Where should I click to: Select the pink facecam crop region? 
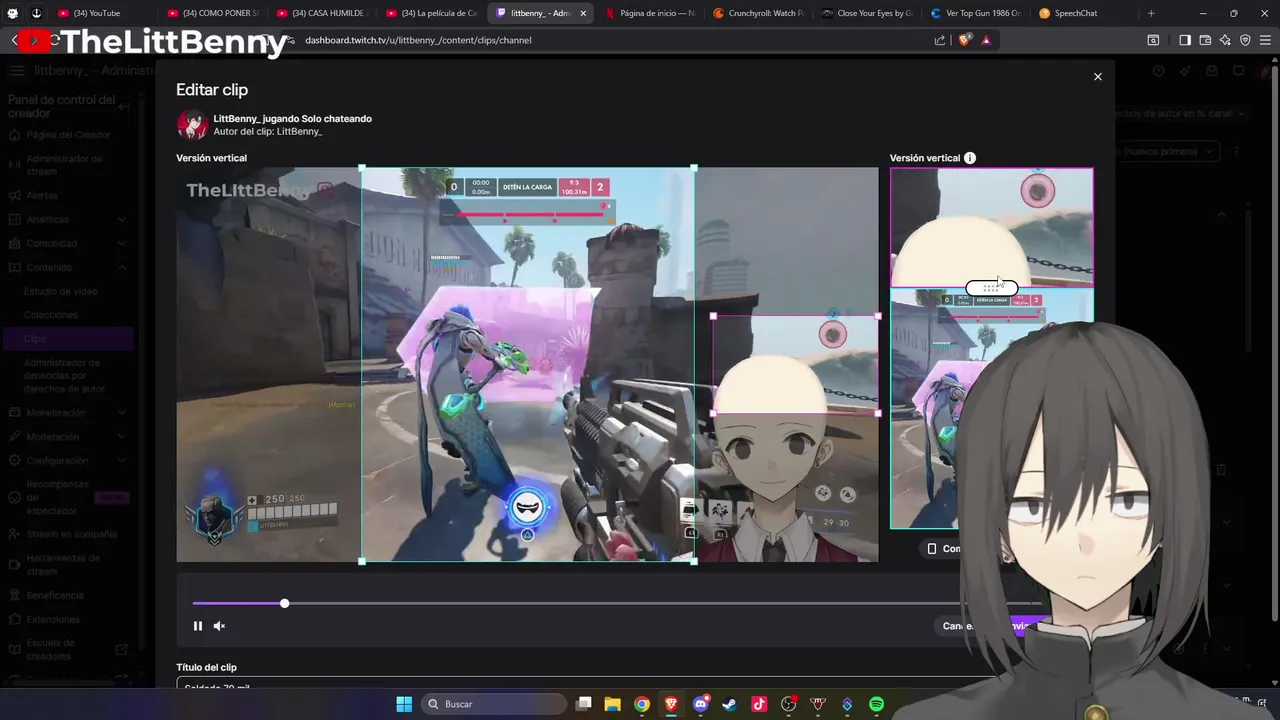coord(795,364)
